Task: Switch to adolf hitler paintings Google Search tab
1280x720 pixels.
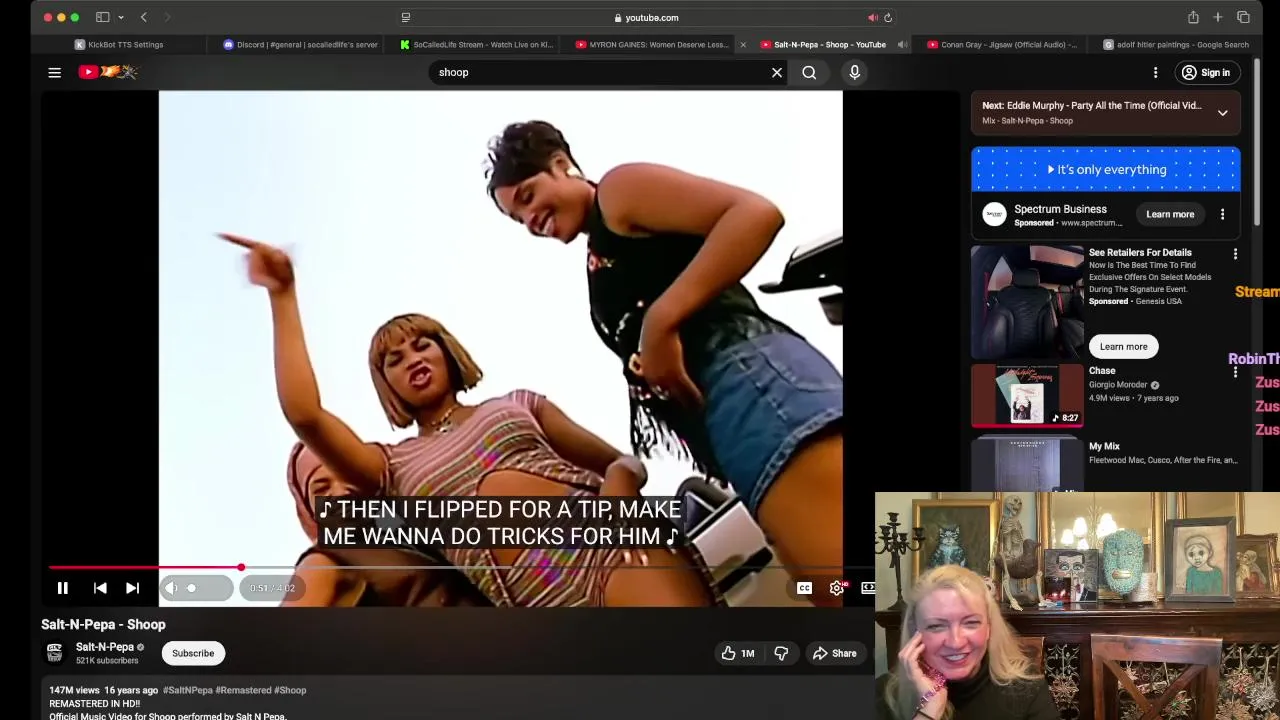Action: tap(1176, 44)
